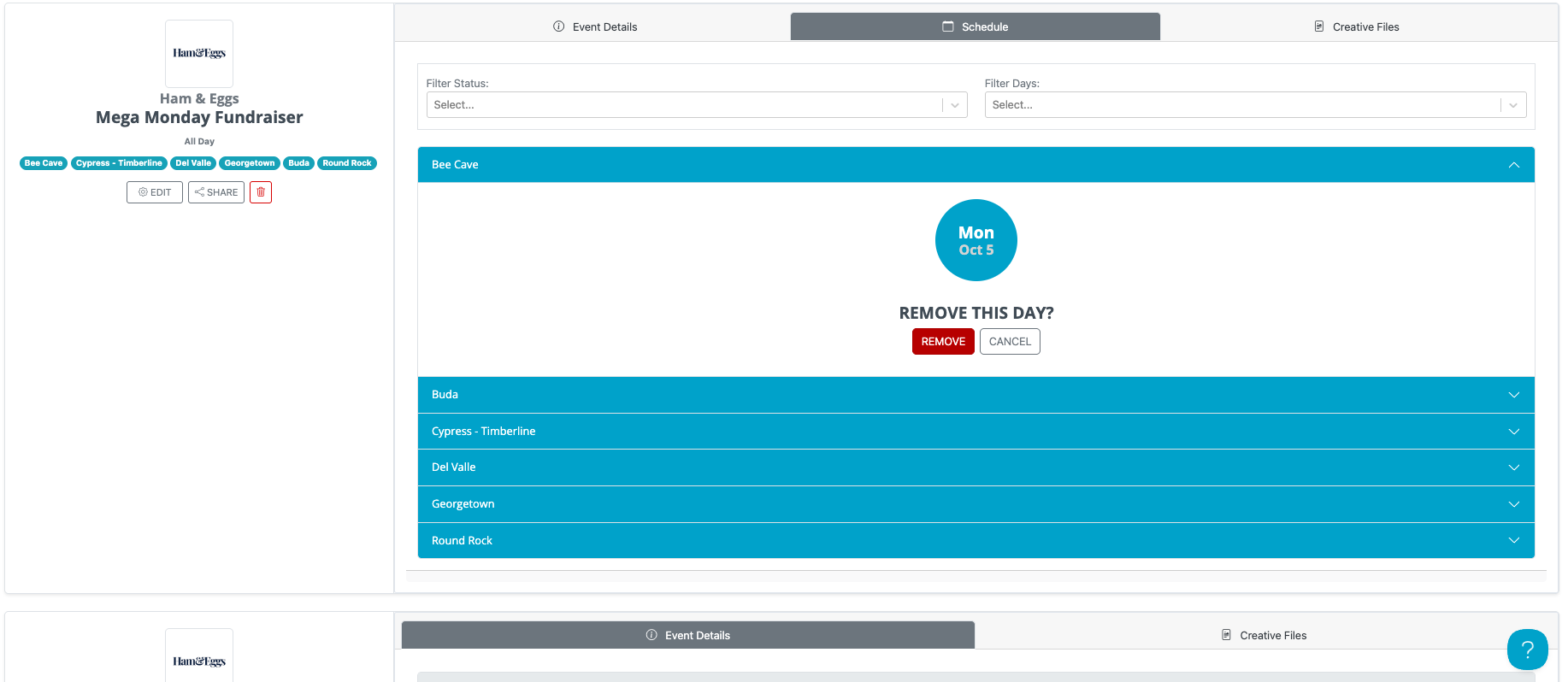Click the Buda location tag
The width and height of the screenshot is (1568, 682).
click(298, 163)
